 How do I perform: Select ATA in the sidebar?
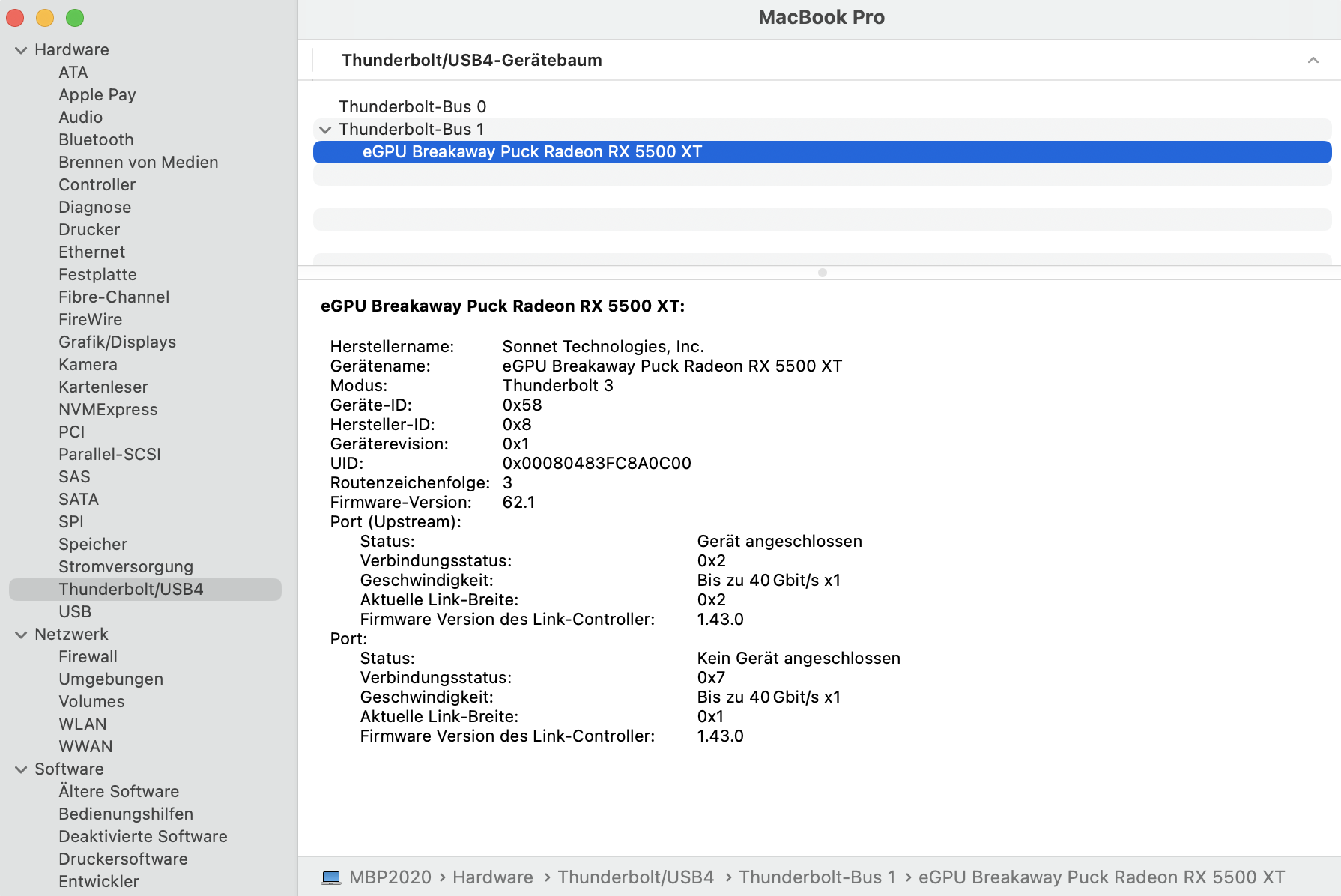tap(73, 73)
